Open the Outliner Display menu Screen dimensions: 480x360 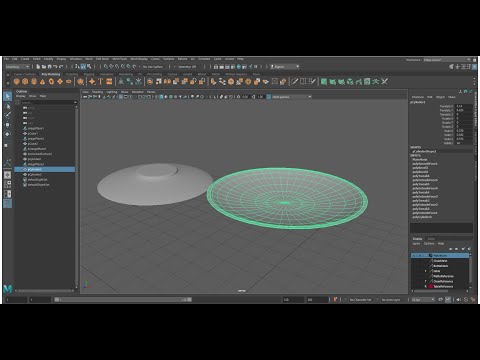(21, 96)
